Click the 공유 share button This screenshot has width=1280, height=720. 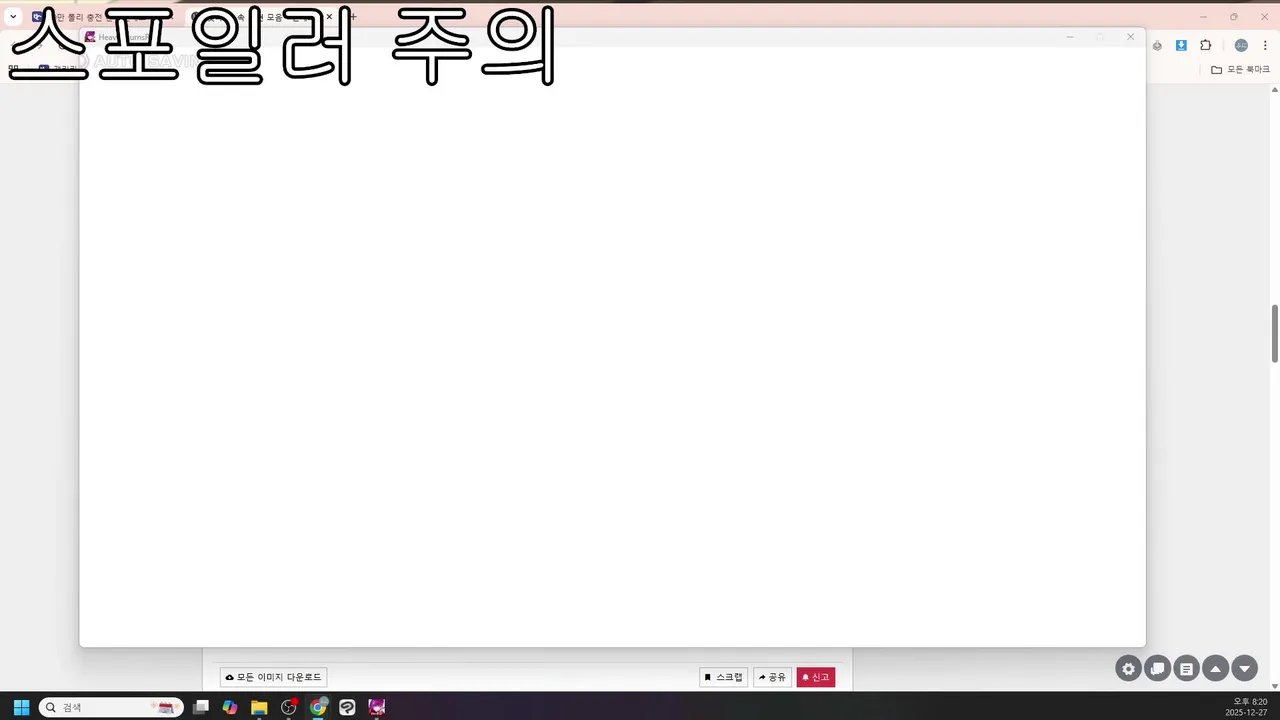point(772,677)
